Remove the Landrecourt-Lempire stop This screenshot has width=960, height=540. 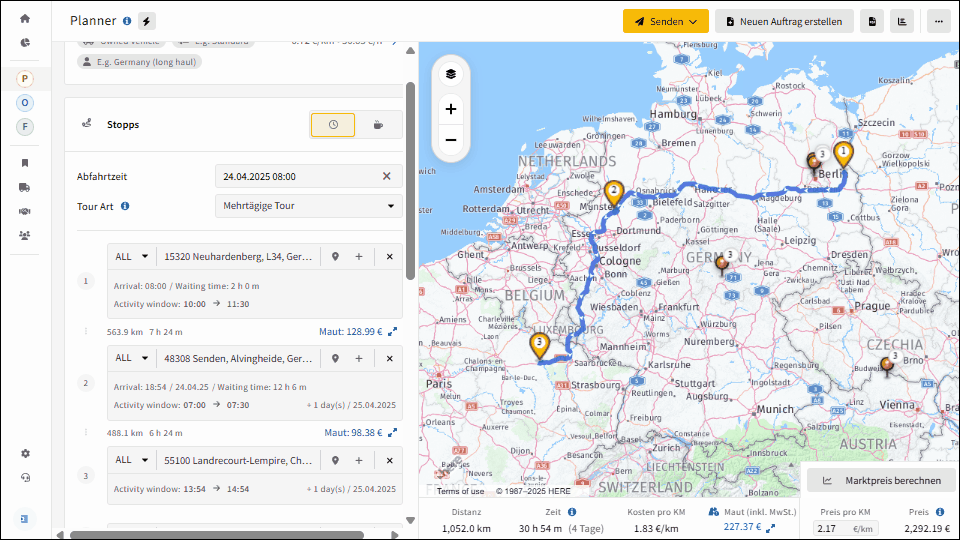389,460
